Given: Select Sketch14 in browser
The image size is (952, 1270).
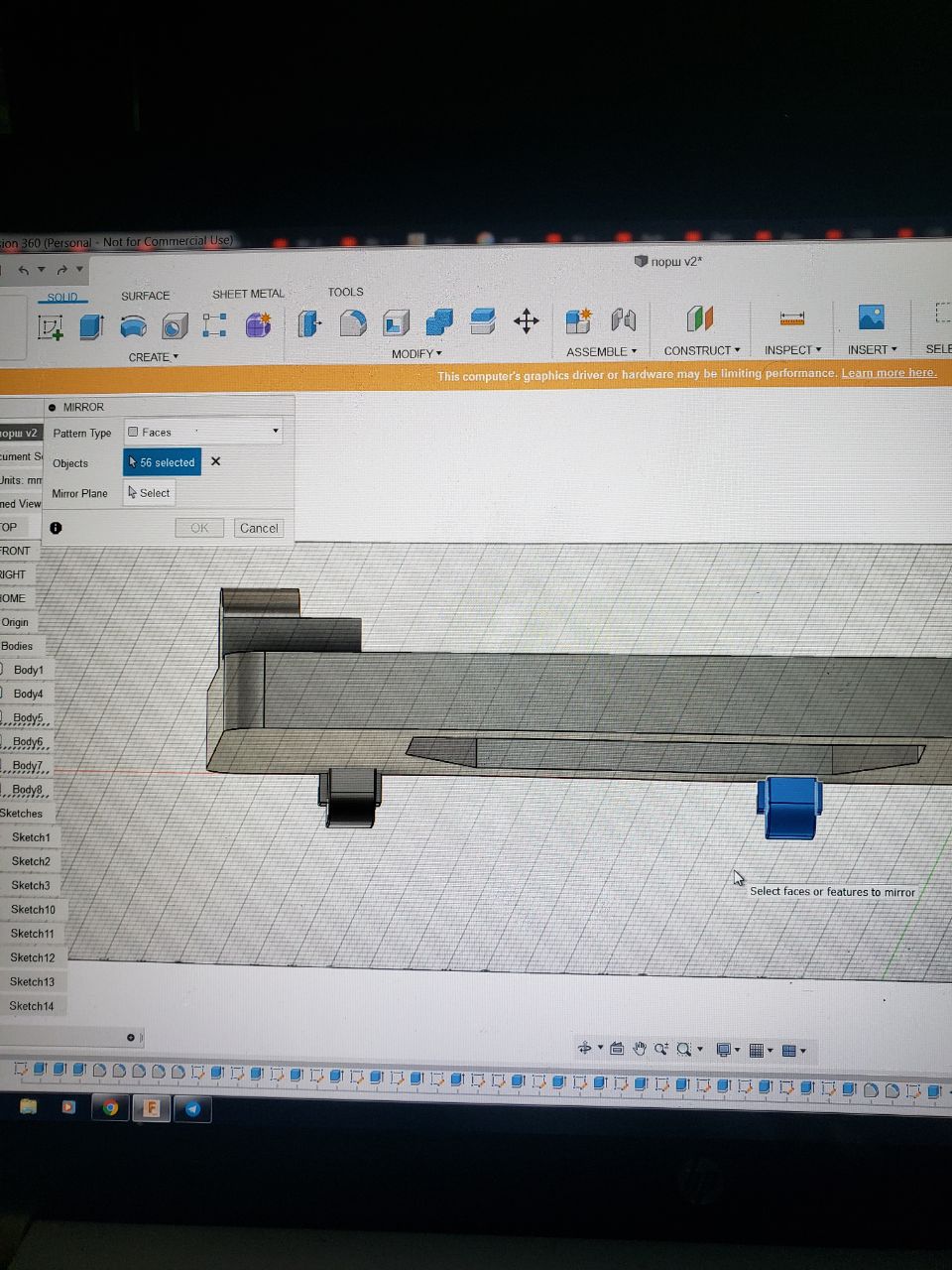Looking at the screenshot, I should (x=32, y=1005).
